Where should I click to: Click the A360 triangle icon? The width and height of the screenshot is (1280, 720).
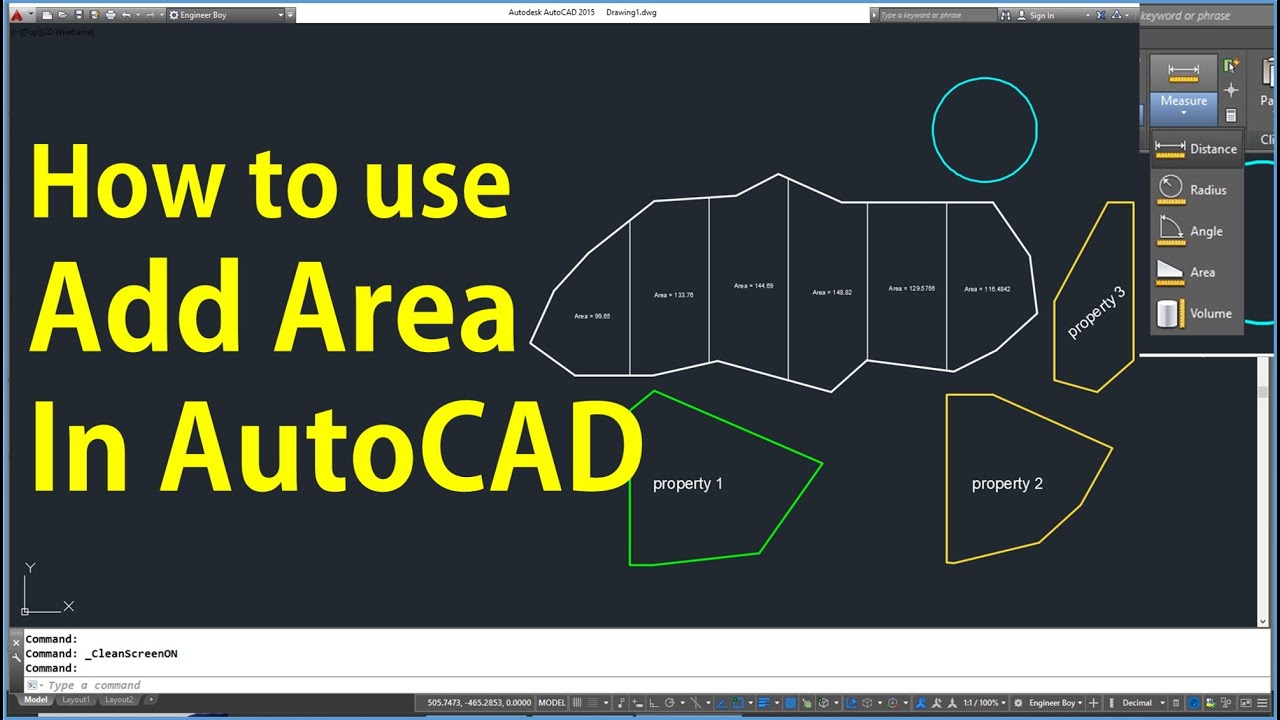point(1116,15)
